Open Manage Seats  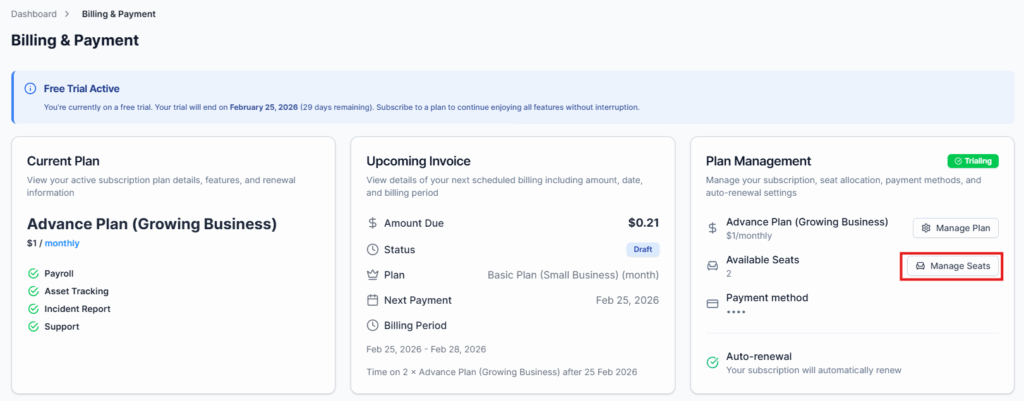(x=951, y=266)
